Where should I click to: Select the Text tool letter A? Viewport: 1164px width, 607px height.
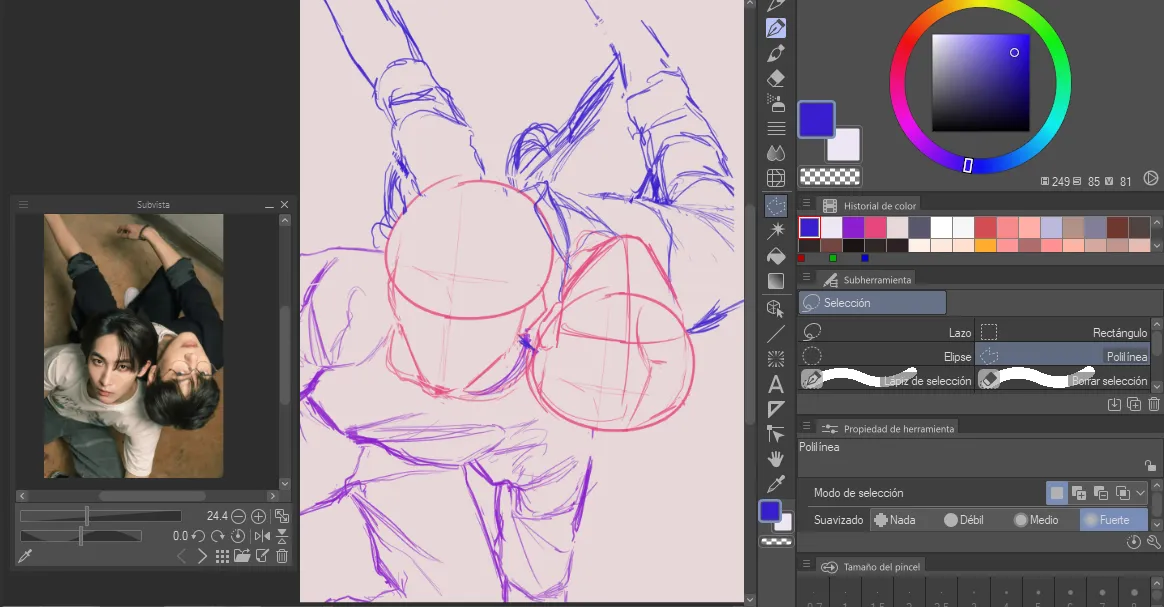click(x=776, y=384)
